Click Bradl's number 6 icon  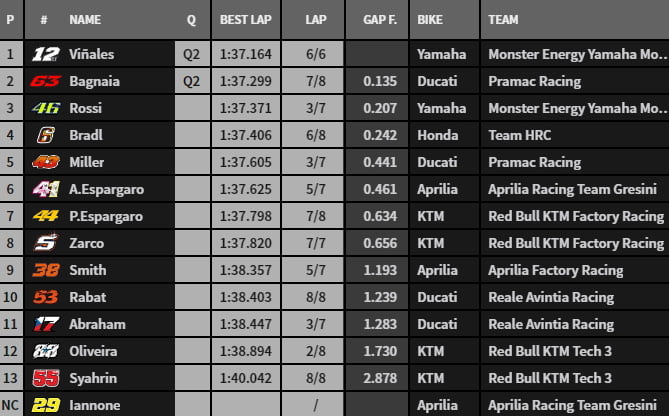(45, 135)
